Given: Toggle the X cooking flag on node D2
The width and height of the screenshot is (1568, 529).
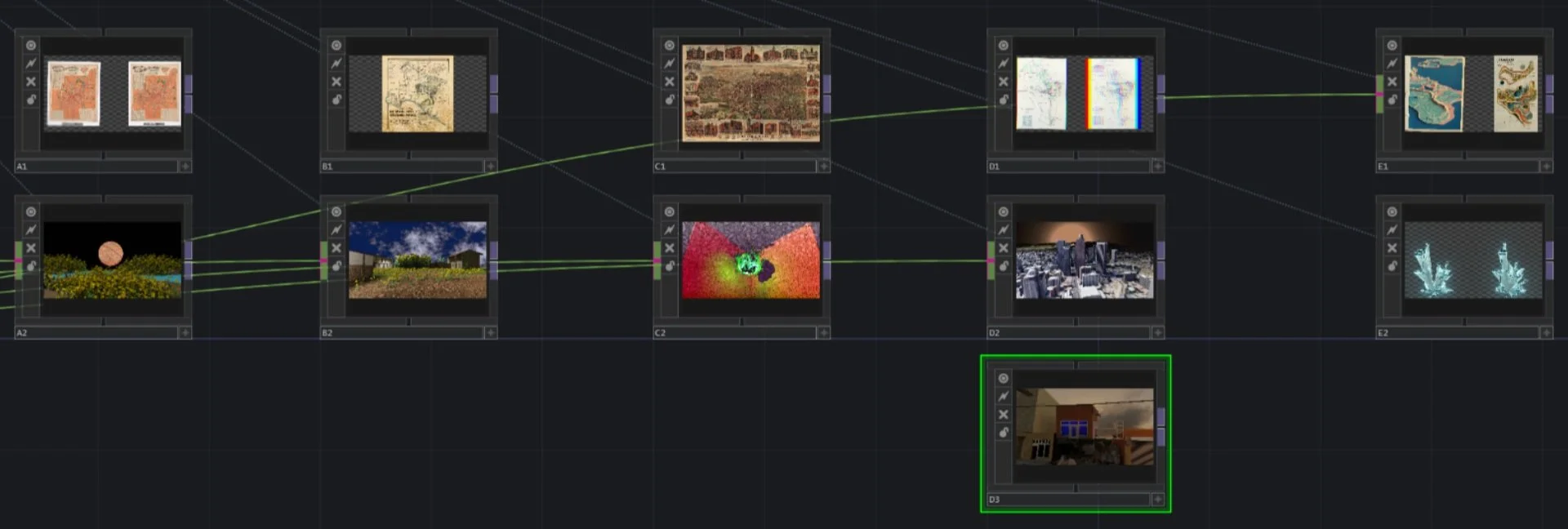Looking at the screenshot, I should coord(1004,248).
